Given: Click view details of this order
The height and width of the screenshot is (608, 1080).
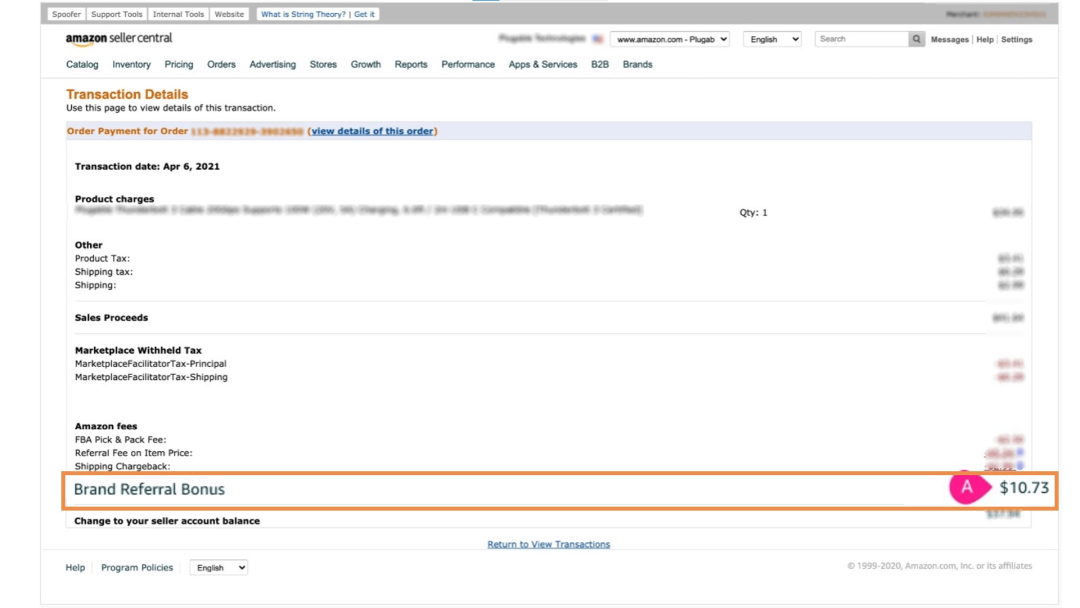Looking at the screenshot, I should [372, 131].
